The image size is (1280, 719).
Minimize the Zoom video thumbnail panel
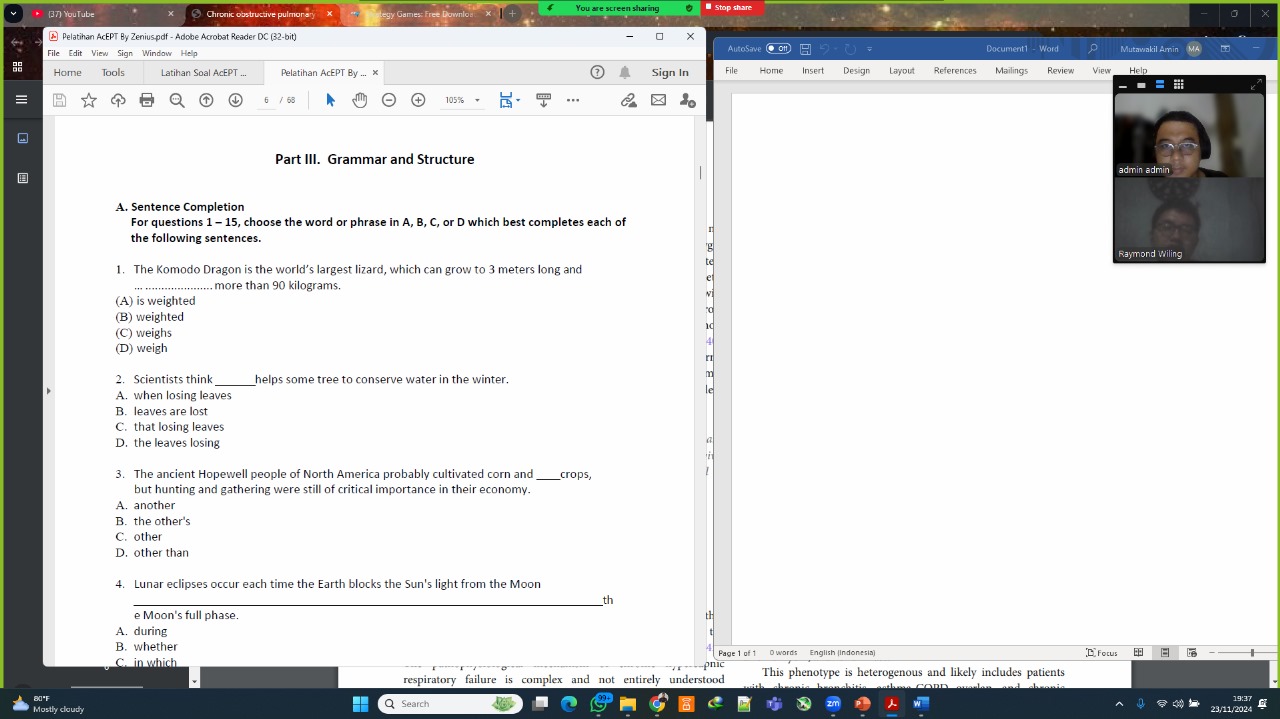pos(1123,85)
